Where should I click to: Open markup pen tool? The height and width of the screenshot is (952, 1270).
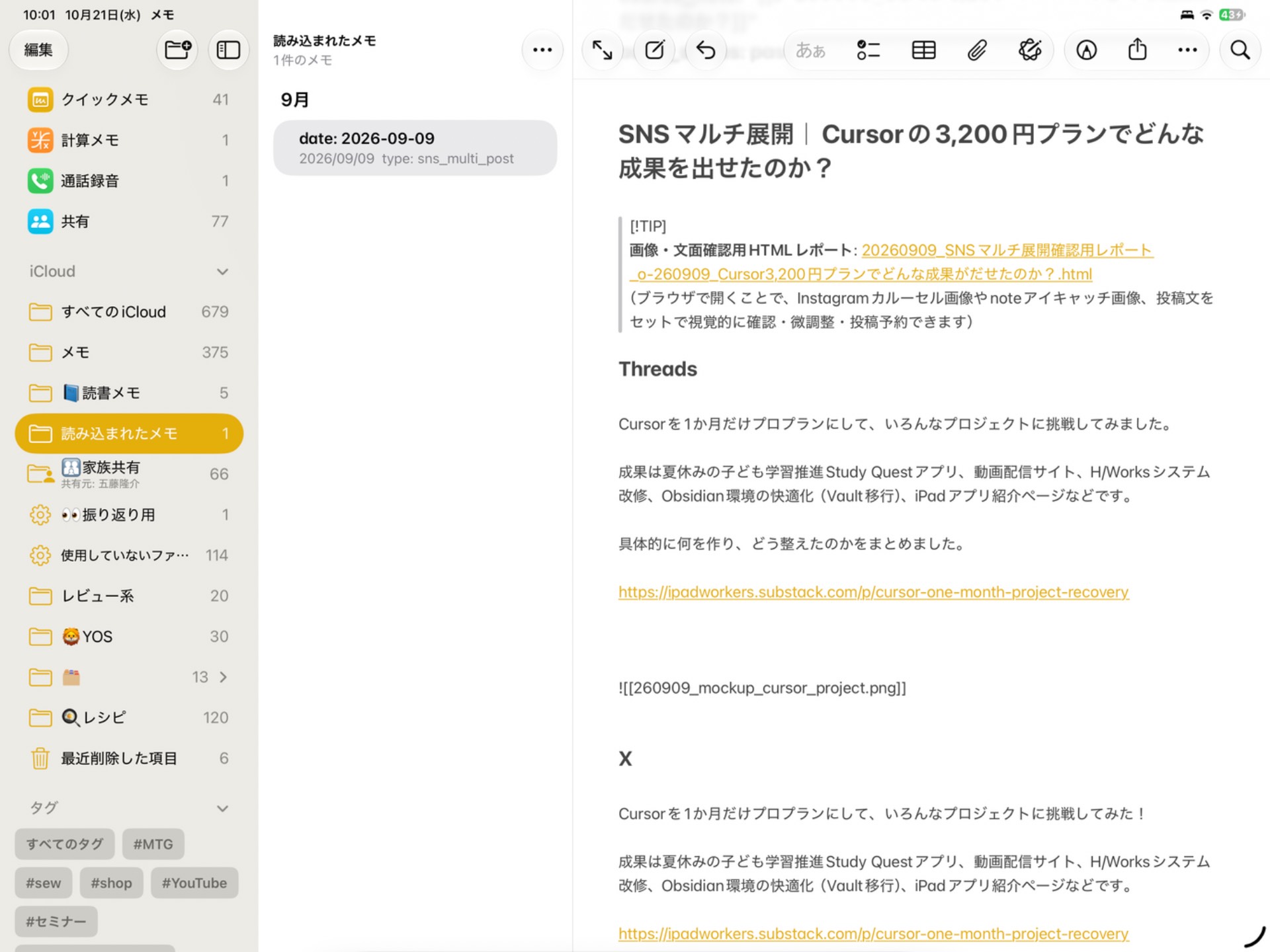(x=1087, y=50)
